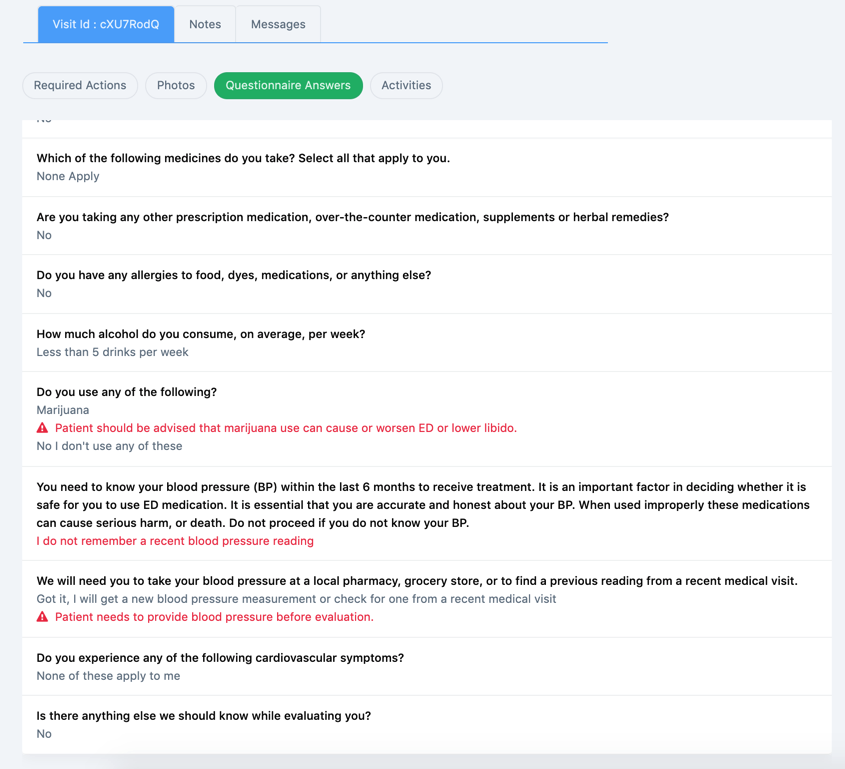
Task: Click the 'Got it, I will get a new blood pressure' answer
Action: point(296,599)
